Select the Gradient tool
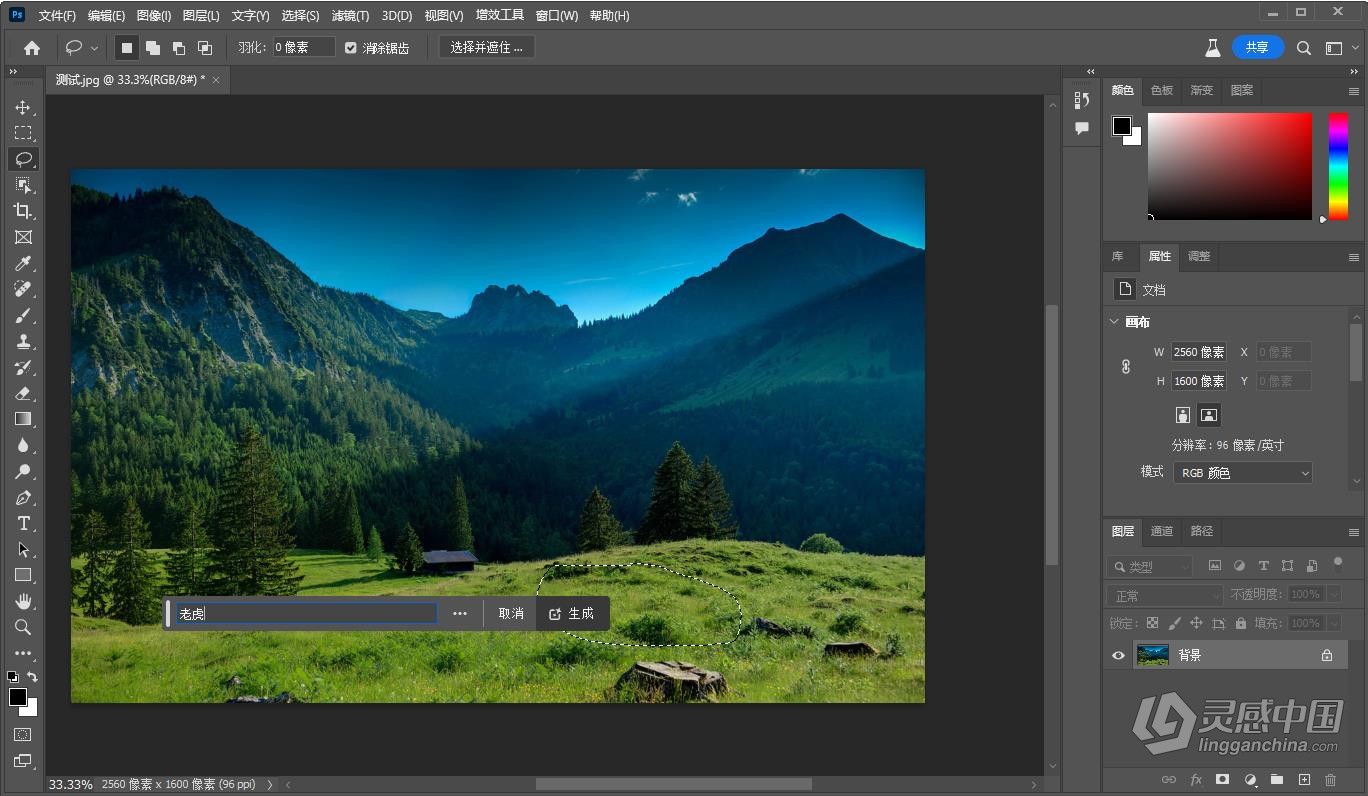The height and width of the screenshot is (796, 1368). tap(23, 419)
